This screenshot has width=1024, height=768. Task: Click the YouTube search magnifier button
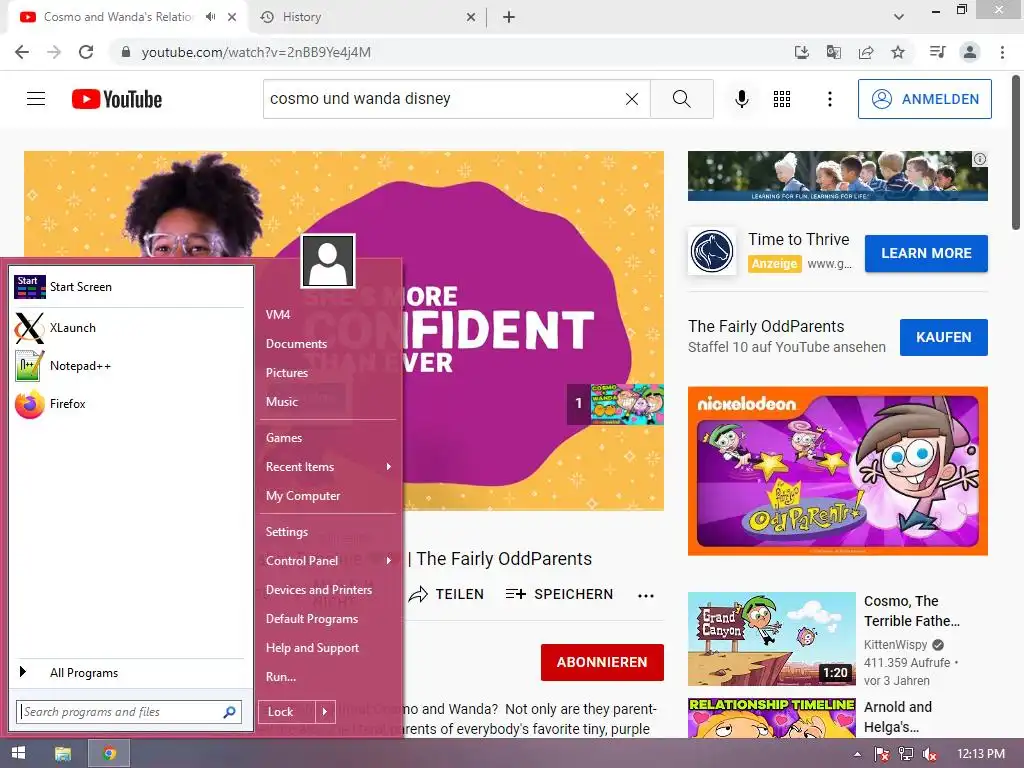pyautogui.click(x=681, y=99)
